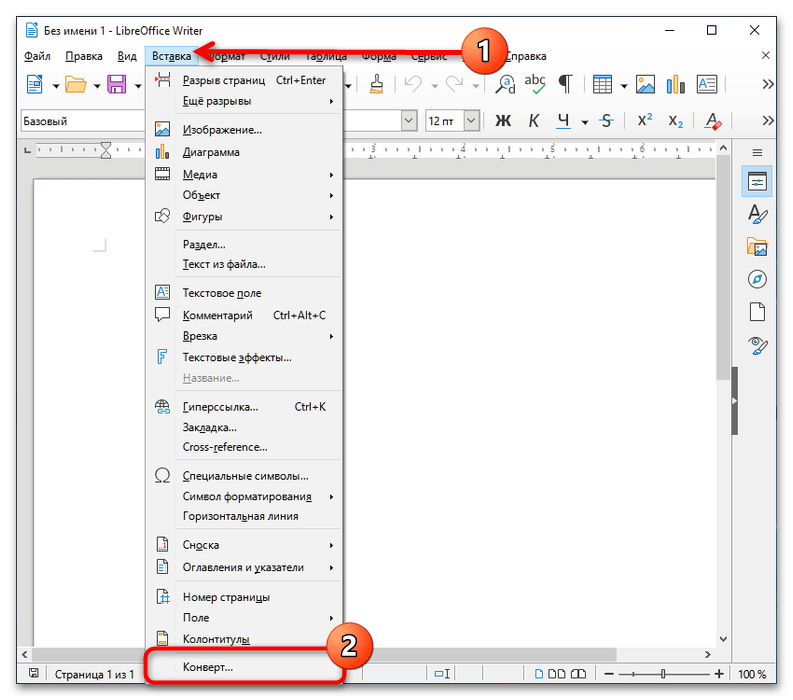The width and height of the screenshot is (793, 700).
Task: Click the Clone Formatting paintbrush icon
Action: click(x=376, y=84)
